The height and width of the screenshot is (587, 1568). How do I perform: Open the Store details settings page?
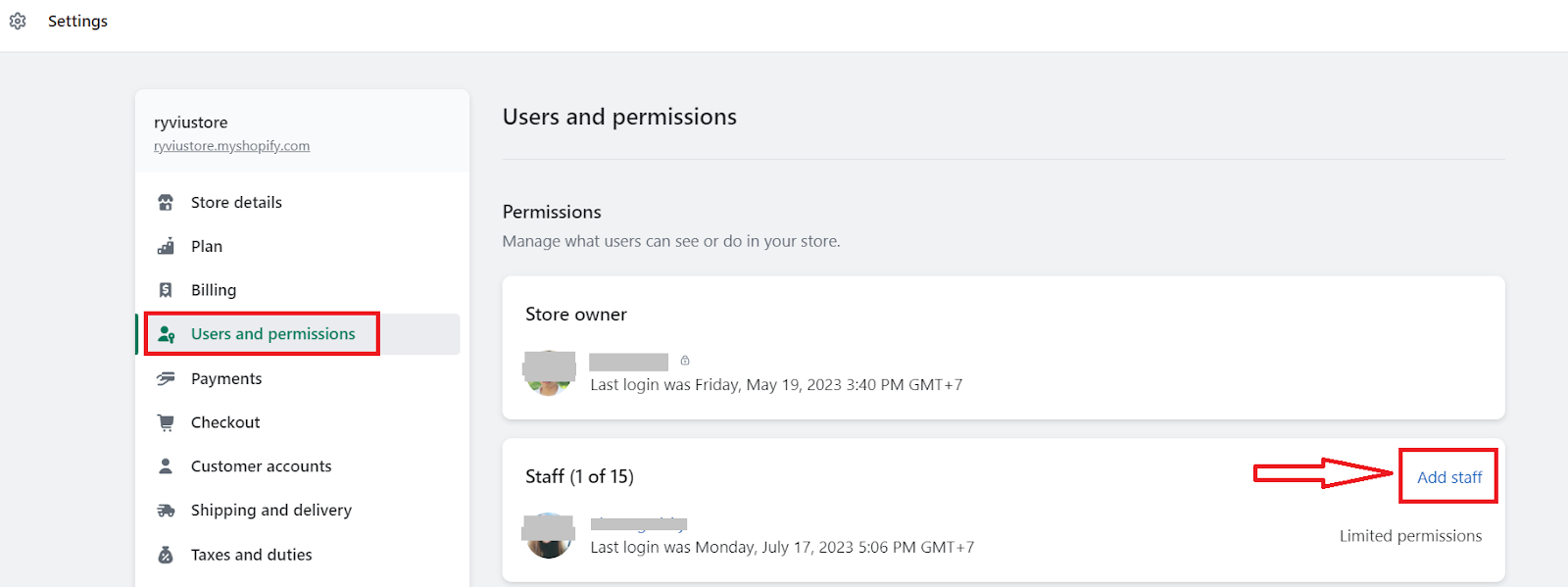click(x=236, y=203)
